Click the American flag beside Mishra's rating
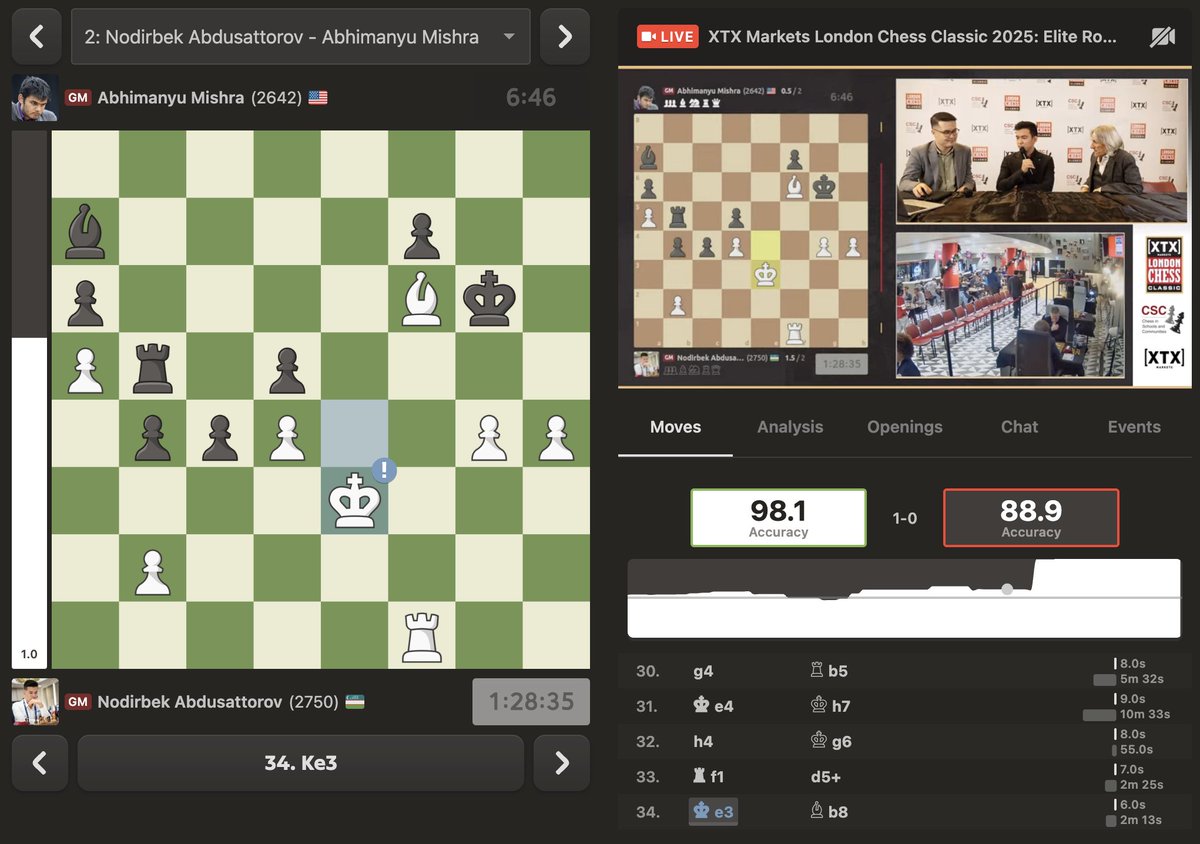The height and width of the screenshot is (844, 1200). coord(318,98)
